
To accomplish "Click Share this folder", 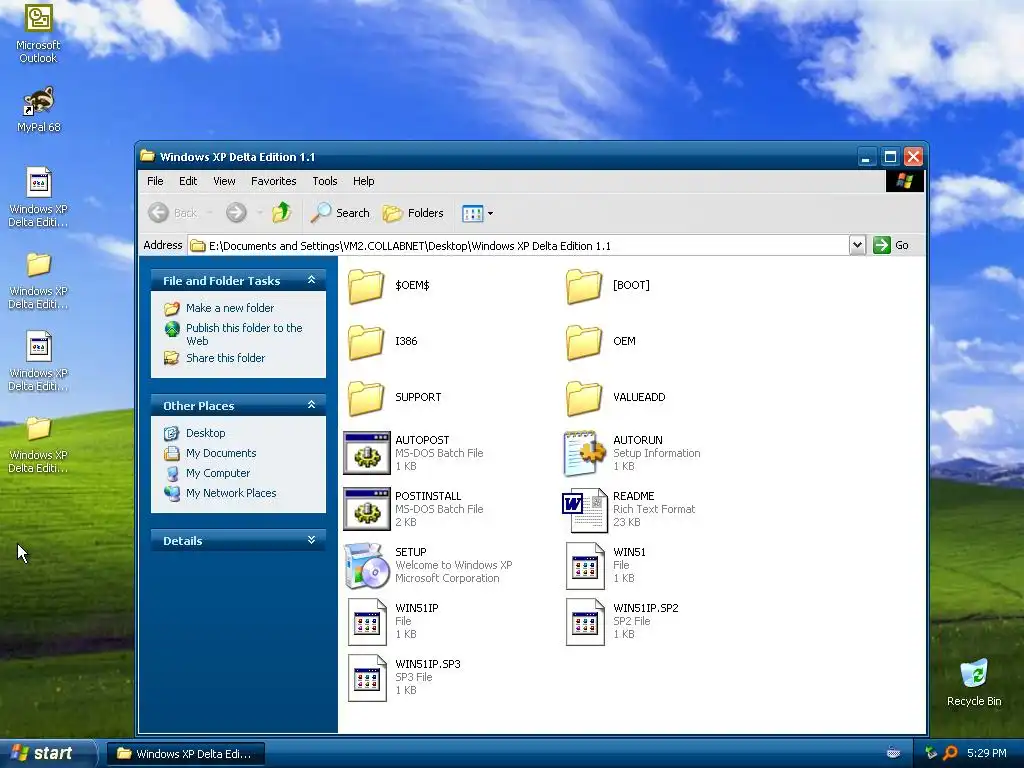I will (x=225, y=358).
